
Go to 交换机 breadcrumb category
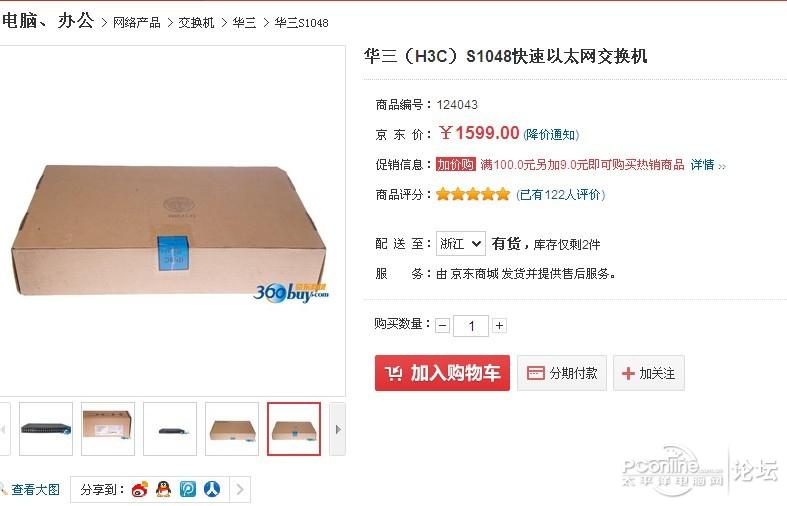[x=196, y=23]
